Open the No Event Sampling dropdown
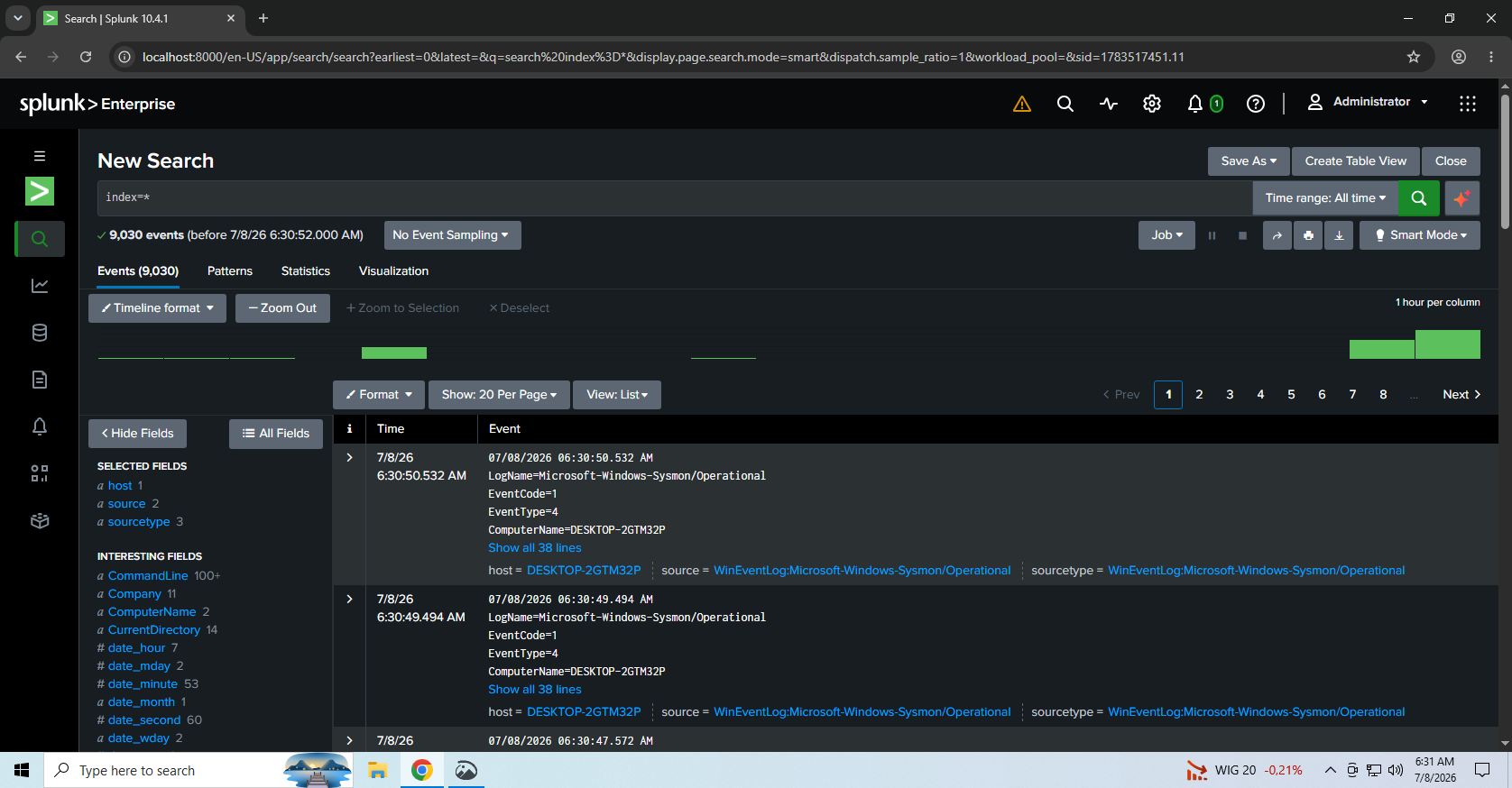The image size is (1512, 788). (452, 235)
